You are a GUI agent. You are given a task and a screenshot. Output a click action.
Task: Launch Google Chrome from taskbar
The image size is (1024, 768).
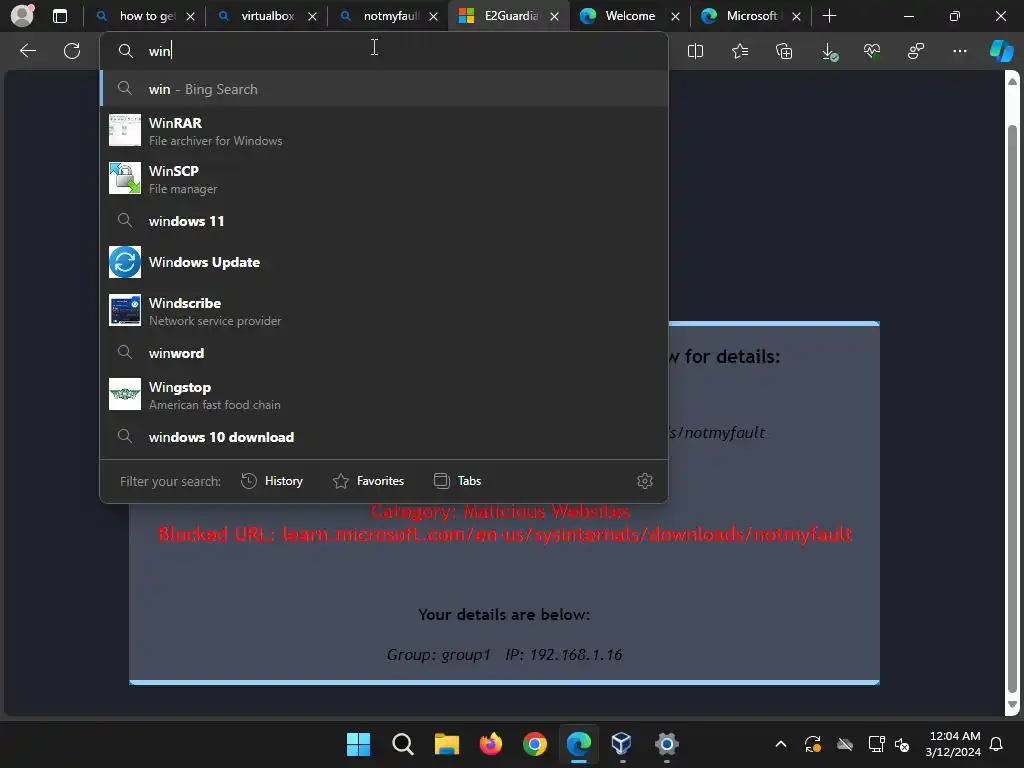[535, 744]
